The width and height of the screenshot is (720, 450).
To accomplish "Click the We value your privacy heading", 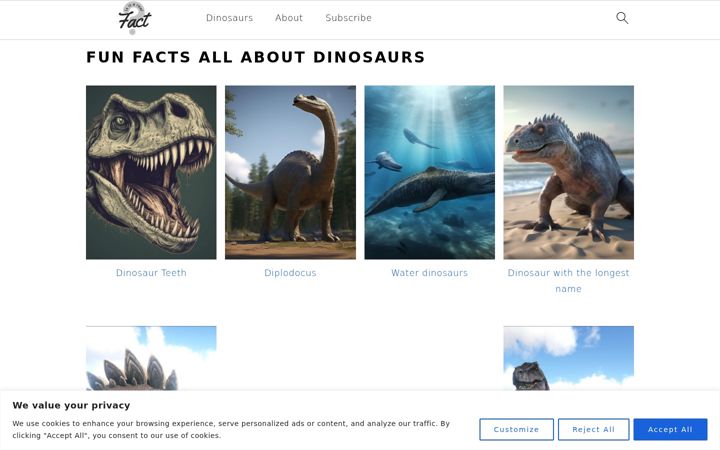I will (x=71, y=405).
